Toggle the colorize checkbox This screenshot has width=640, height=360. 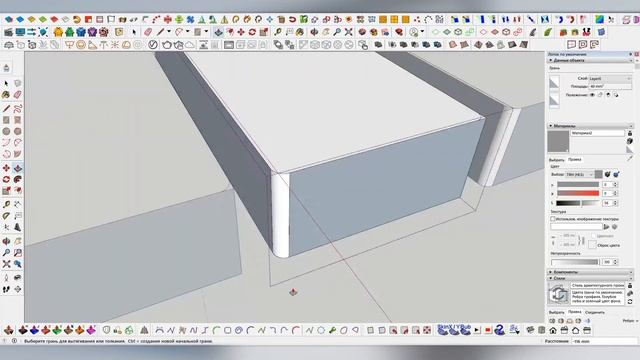(x=593, y=236)
